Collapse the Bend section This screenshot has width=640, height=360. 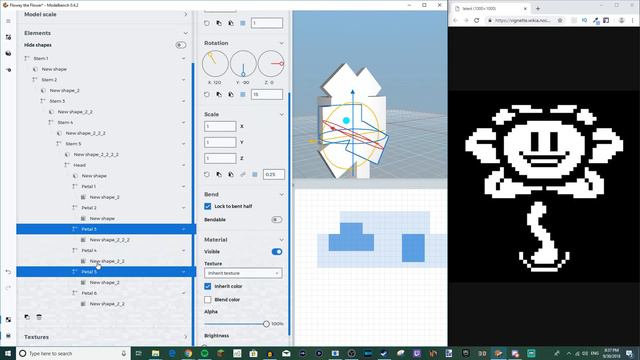pyautogui.click(x=281, y=194)
